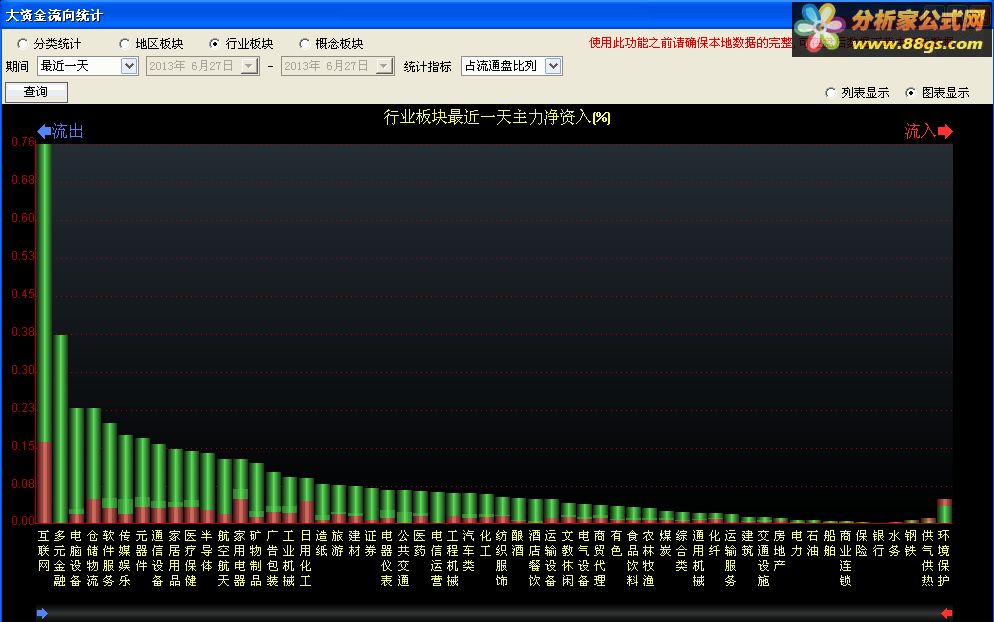The image size is (994, 622).
Task: Click the 多元金融 axis label
Action: click(x=60, y=559)
